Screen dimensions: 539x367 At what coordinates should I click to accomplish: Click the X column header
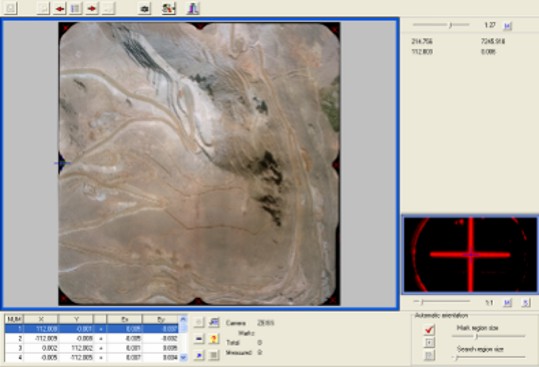pyautogui.click(x=41, y=319)
